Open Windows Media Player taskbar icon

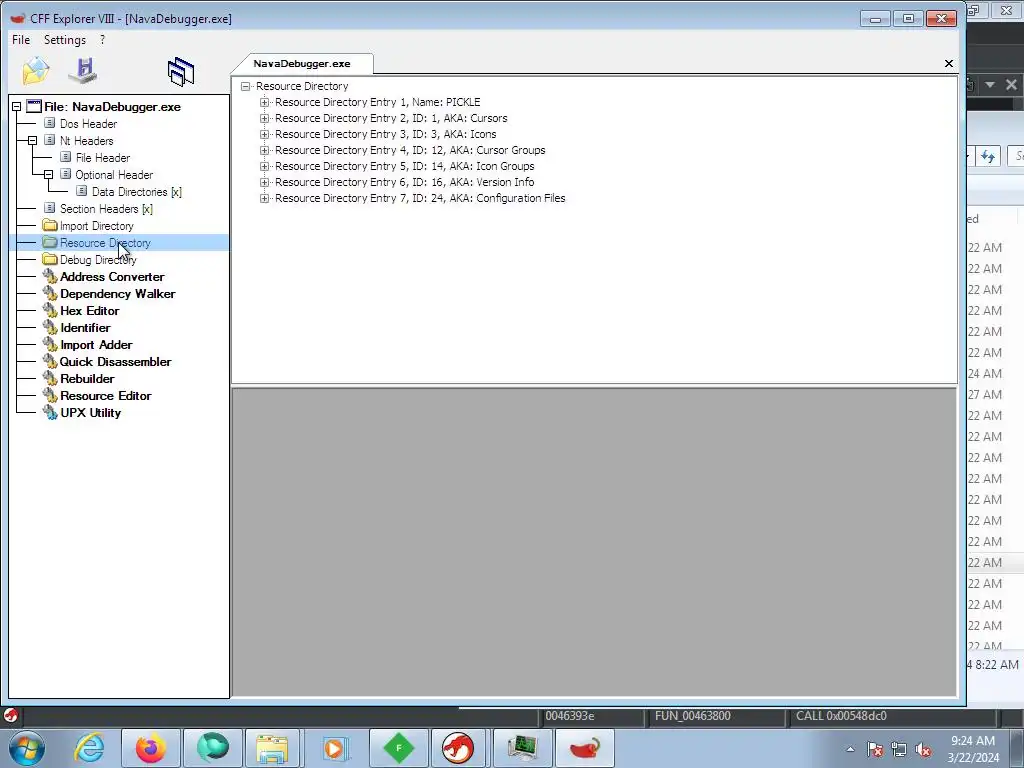[x=334, y=748]
